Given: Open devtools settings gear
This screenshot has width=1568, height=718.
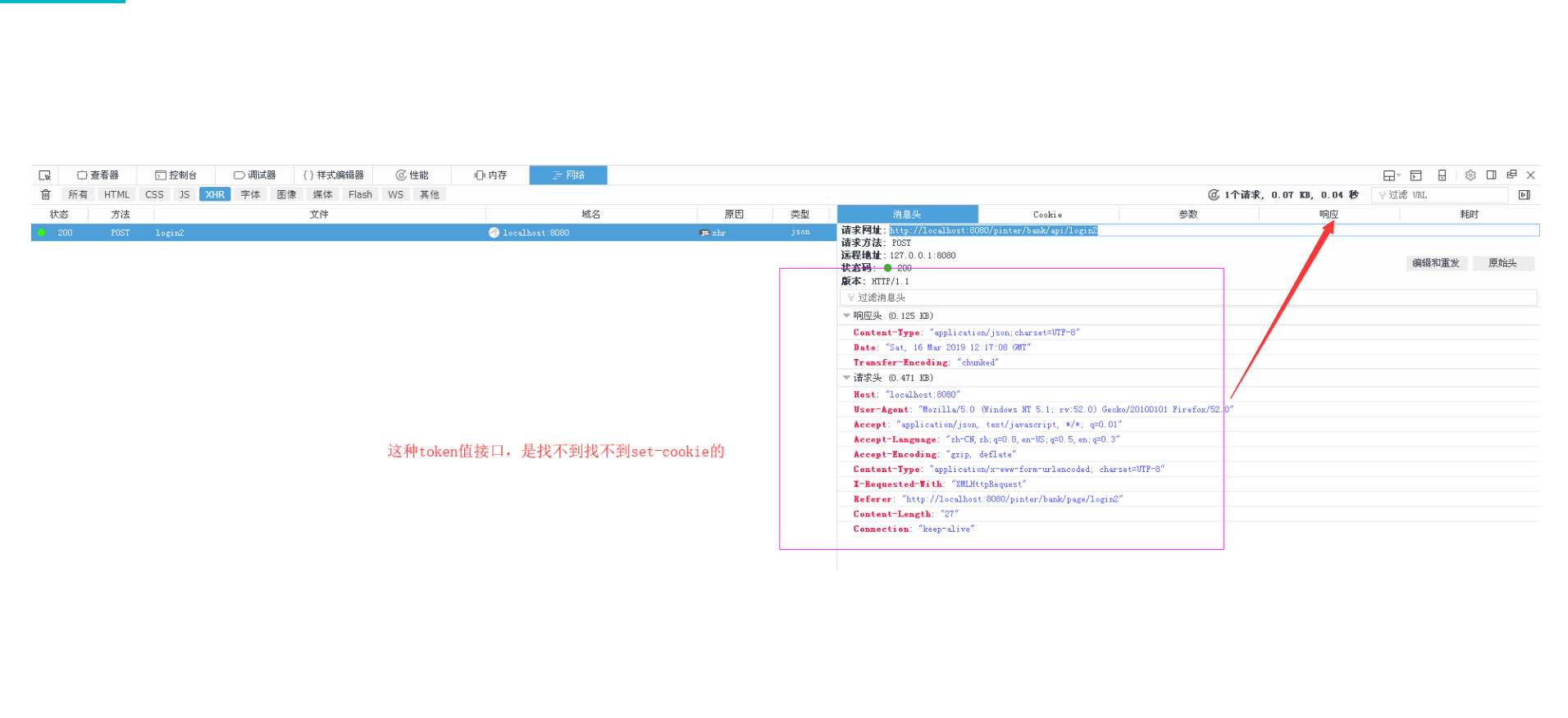Looking at the screenshot, I should point(1470,175).
